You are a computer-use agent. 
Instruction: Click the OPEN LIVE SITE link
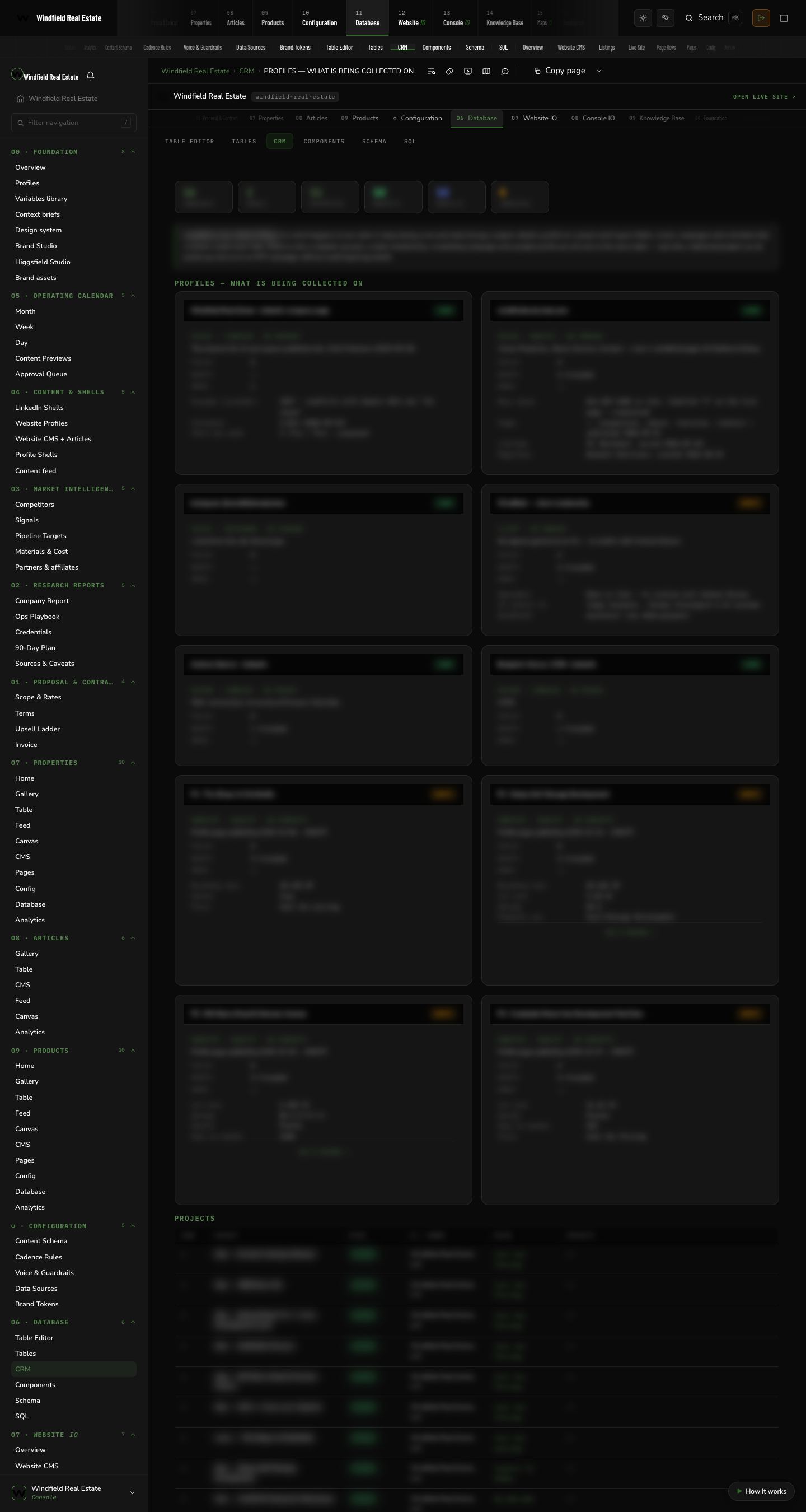pyautogui.click(x=765, y=97)
